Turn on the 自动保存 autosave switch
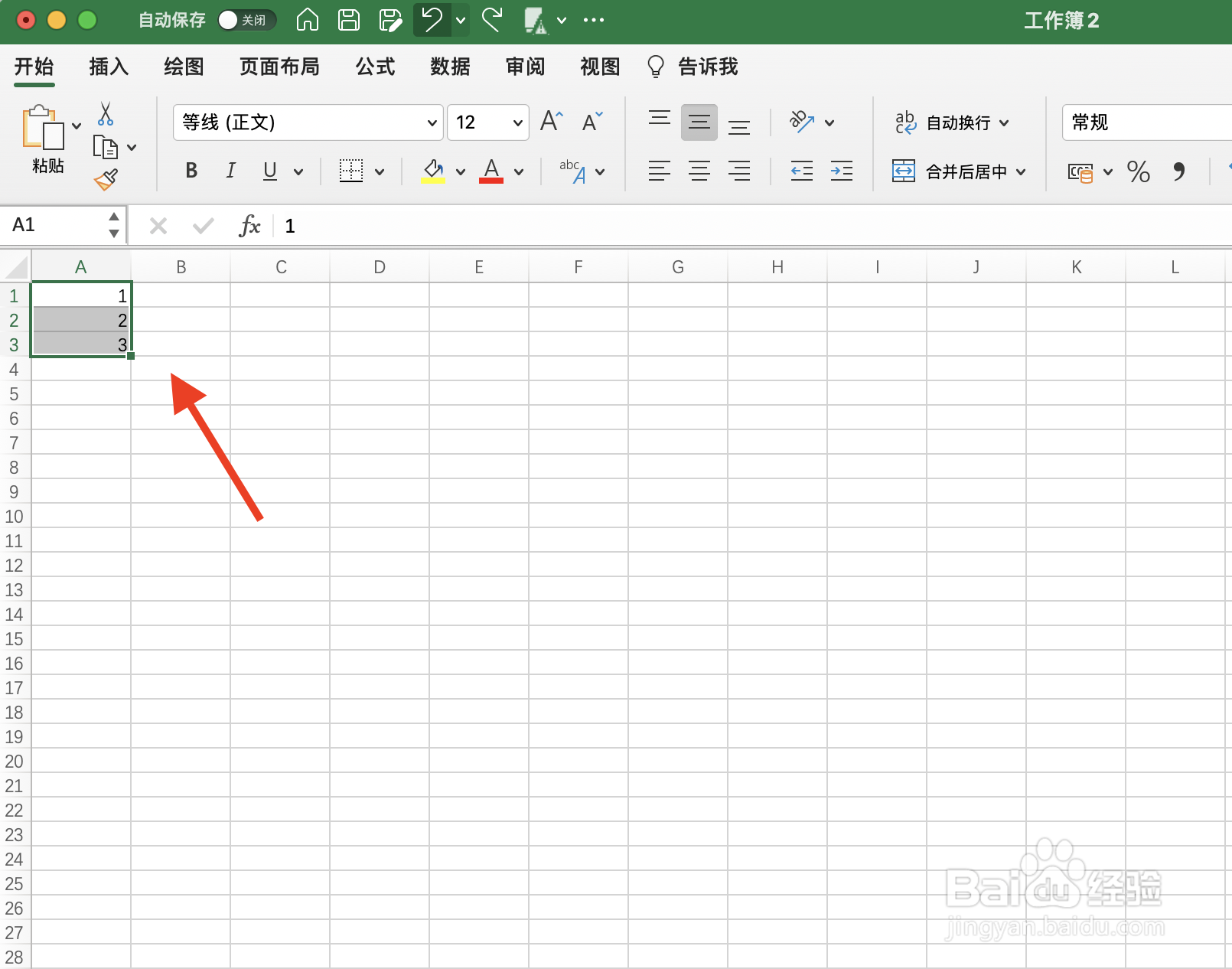This screenshot has height=969, width=1232. coord(246,21)
